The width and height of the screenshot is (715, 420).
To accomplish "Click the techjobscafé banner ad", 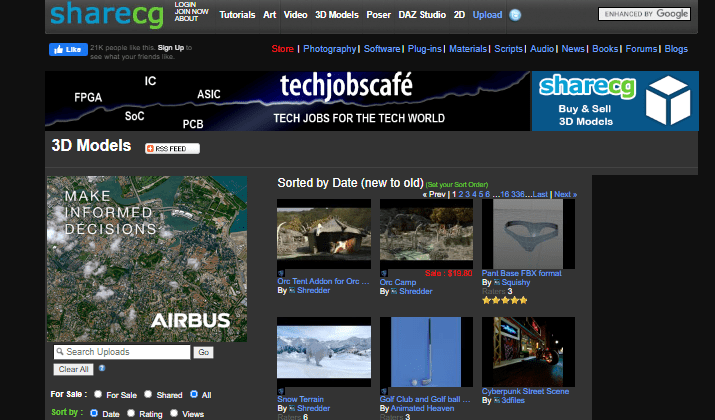I will click(287, 101).
